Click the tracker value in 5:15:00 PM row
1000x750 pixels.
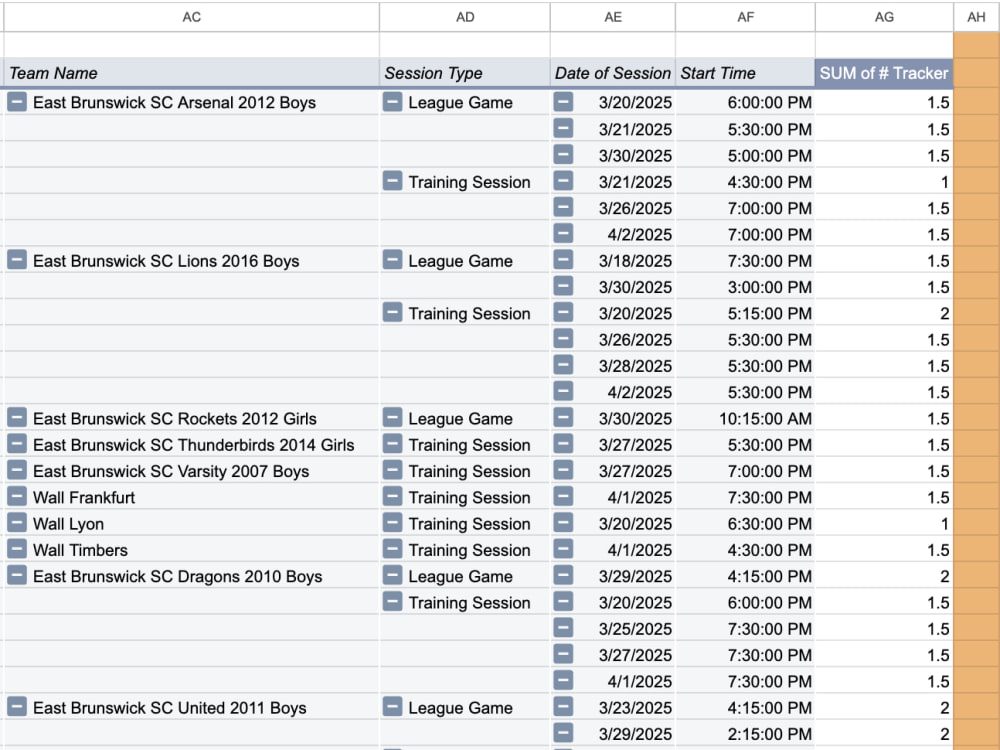(885, 313)
